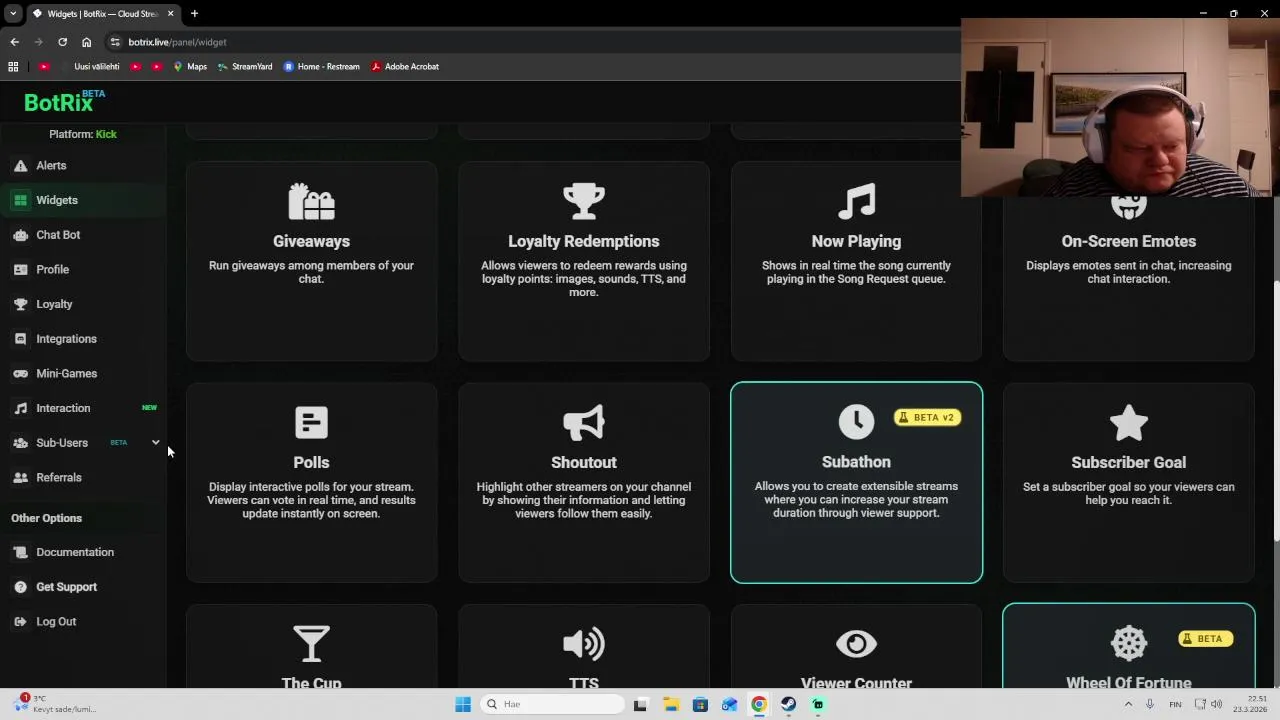Viewport: 1280px width, 720px height.
Task: Click the Wheel Of Fortune BETA badge
Action: point(1204,638)
